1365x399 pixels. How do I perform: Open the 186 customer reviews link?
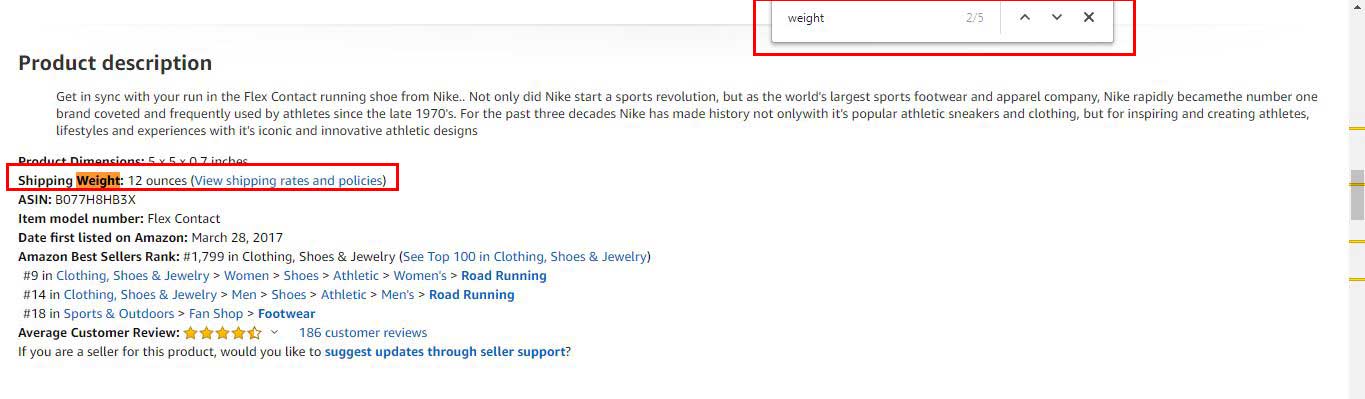tap(363, 333)
